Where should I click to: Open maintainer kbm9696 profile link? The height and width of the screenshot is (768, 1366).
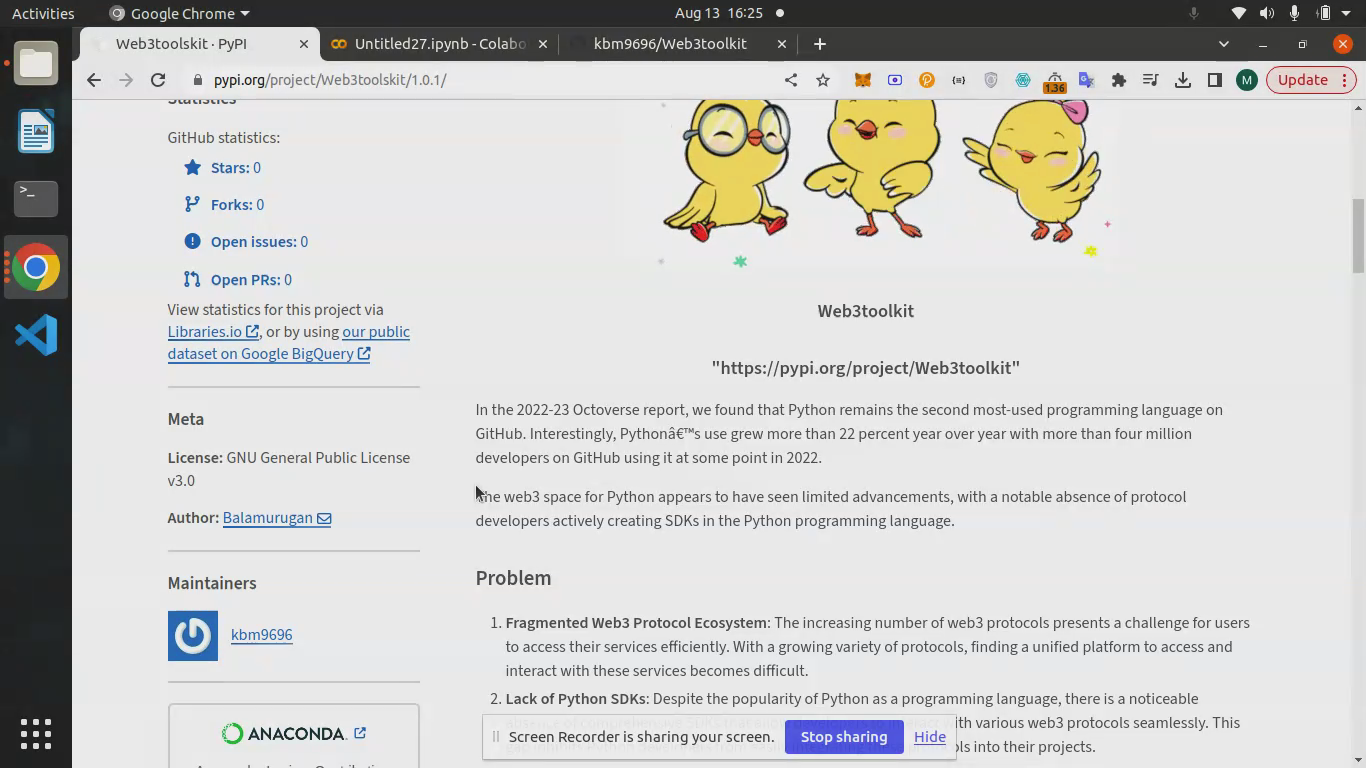pyautogui.click(x=261, y=635)
